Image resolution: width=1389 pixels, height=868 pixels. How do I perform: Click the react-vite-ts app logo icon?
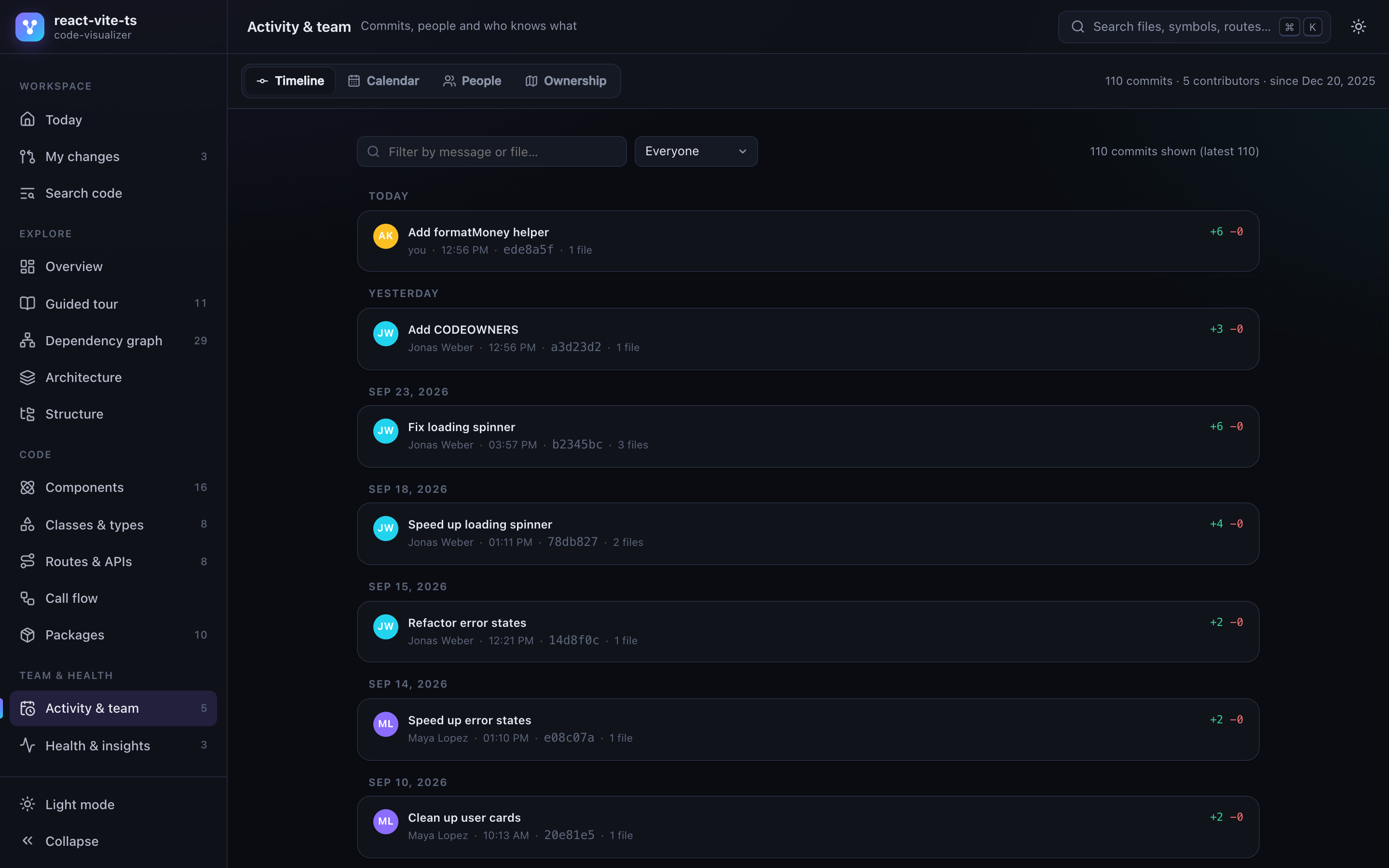30,27
